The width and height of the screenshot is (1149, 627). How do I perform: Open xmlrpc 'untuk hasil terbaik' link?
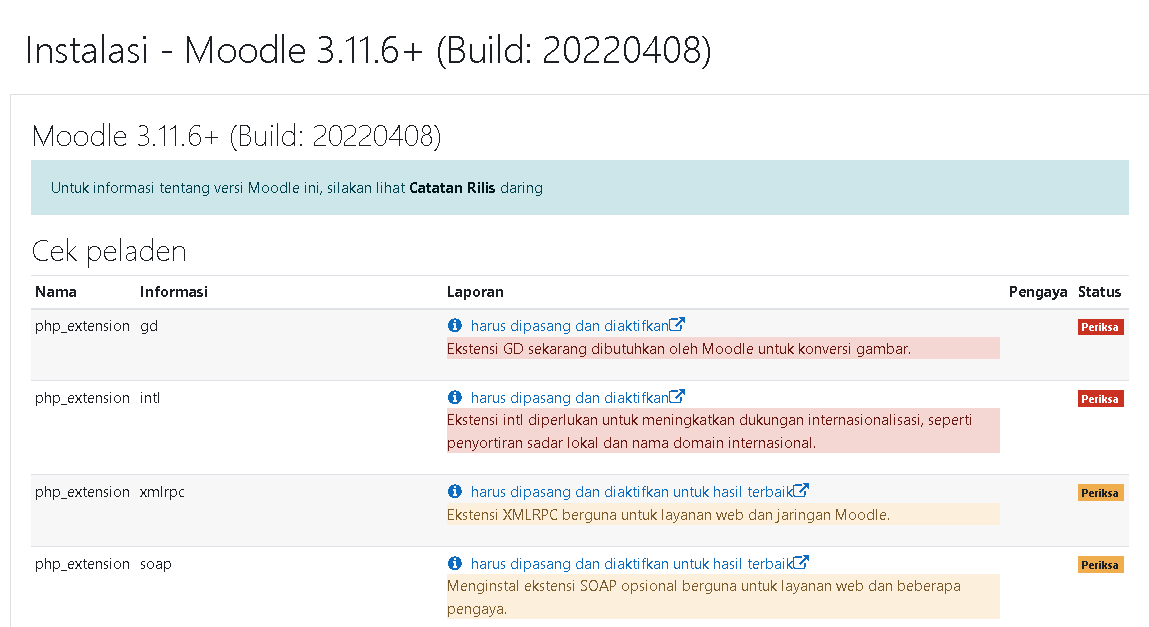(632, 491)
